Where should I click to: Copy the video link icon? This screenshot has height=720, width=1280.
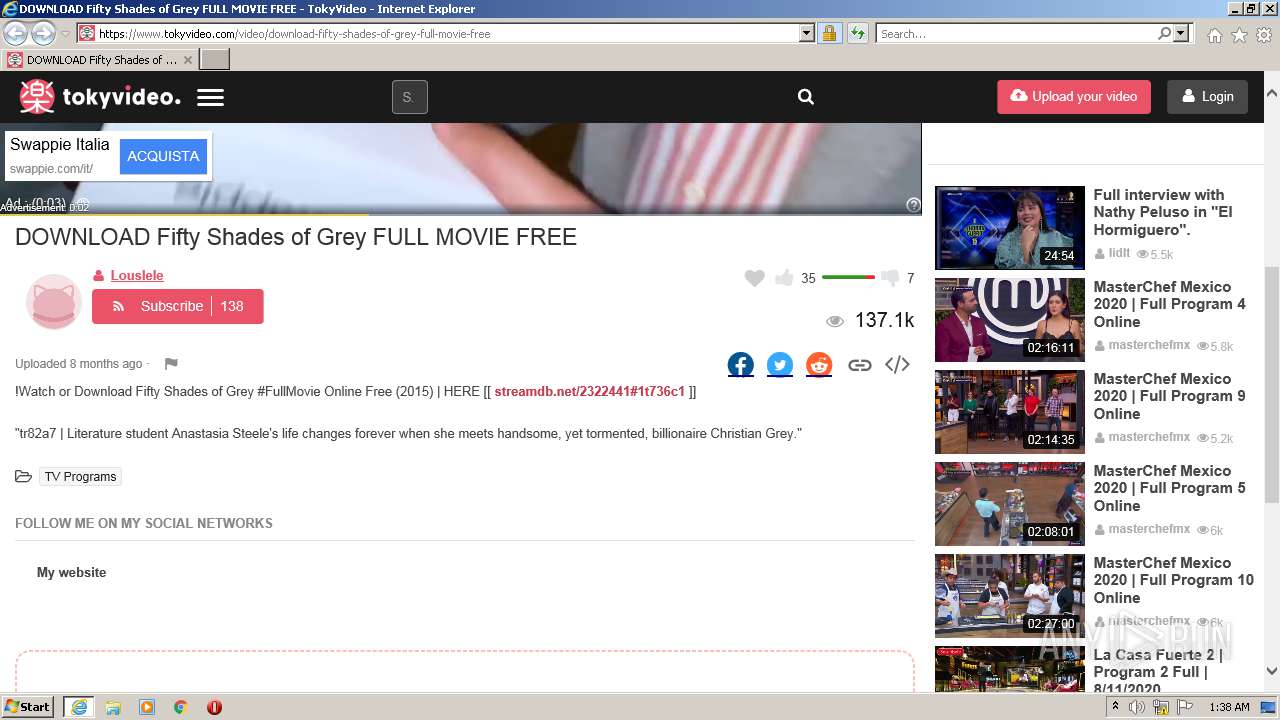pyautogui.click(x=859, y=365)
